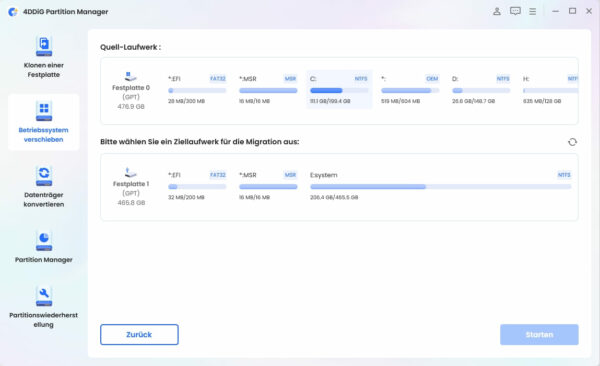Maximize the 4DDiG Partition Manager window
Screen dimensions: 600x366
tap(572, 11)
